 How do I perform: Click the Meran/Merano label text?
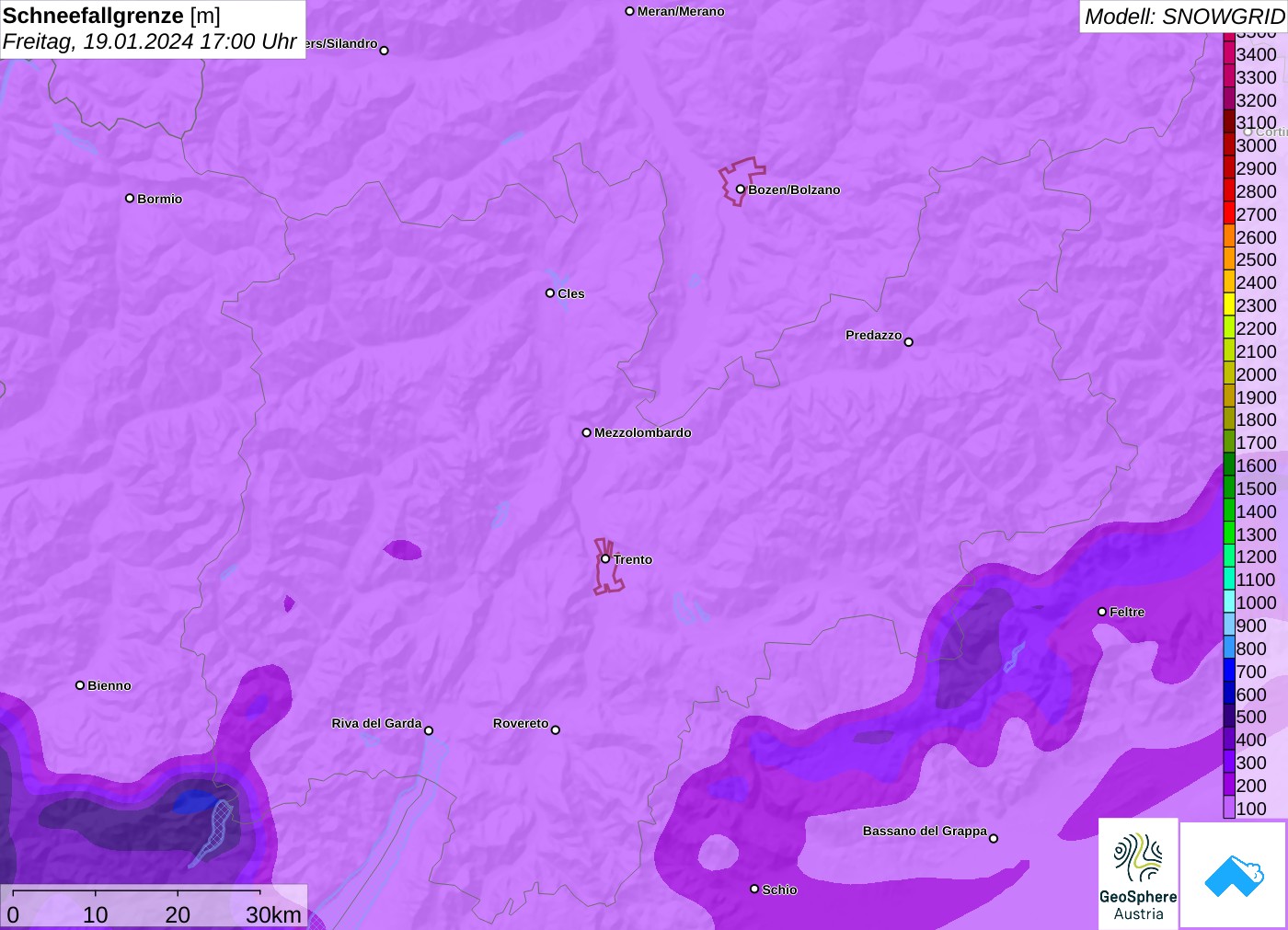click(681, 11)
